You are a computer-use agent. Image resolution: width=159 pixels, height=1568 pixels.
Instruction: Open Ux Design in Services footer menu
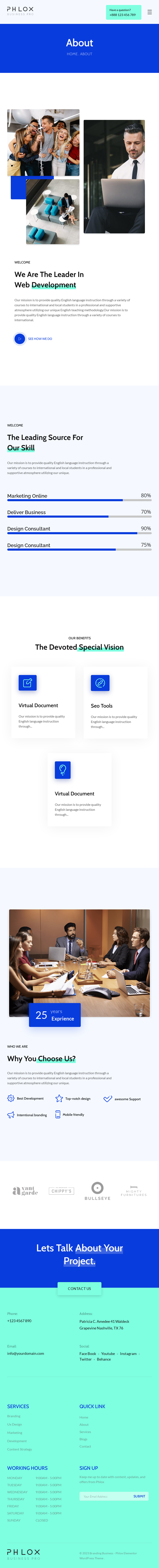(x=14, y=1424)
